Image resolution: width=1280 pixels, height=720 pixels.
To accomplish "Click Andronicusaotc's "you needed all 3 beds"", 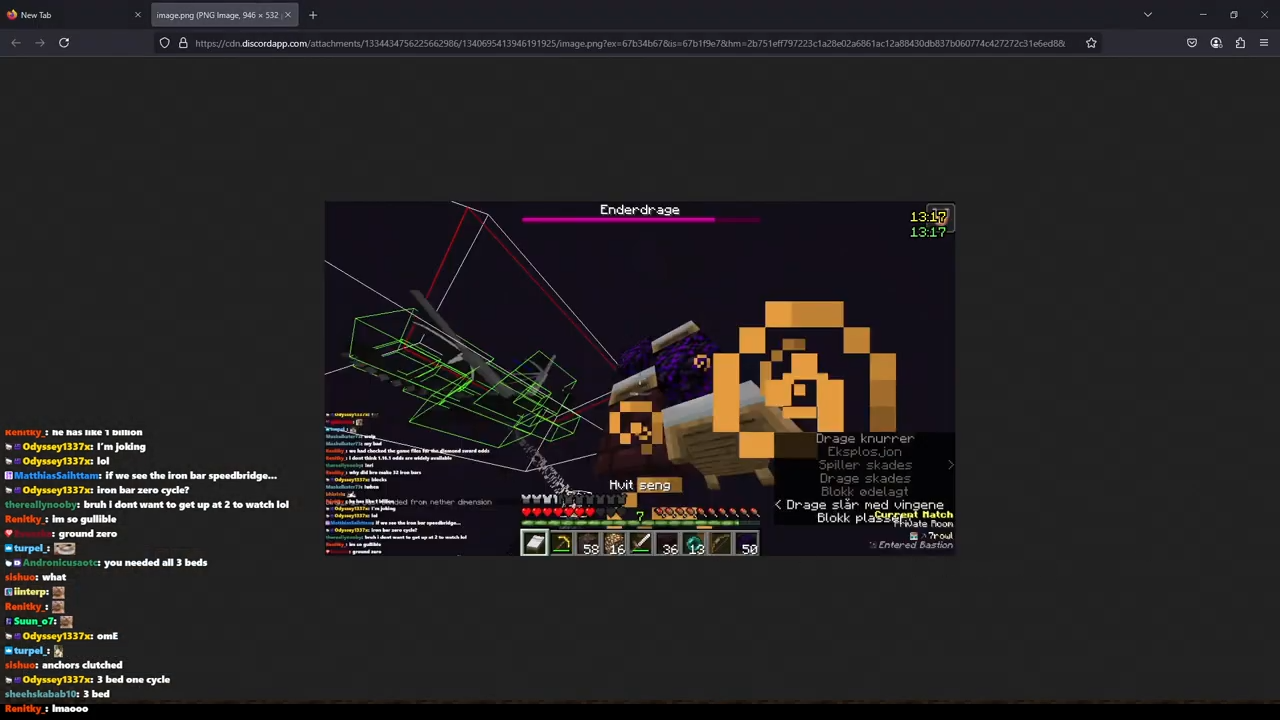I will click(106, 563).
